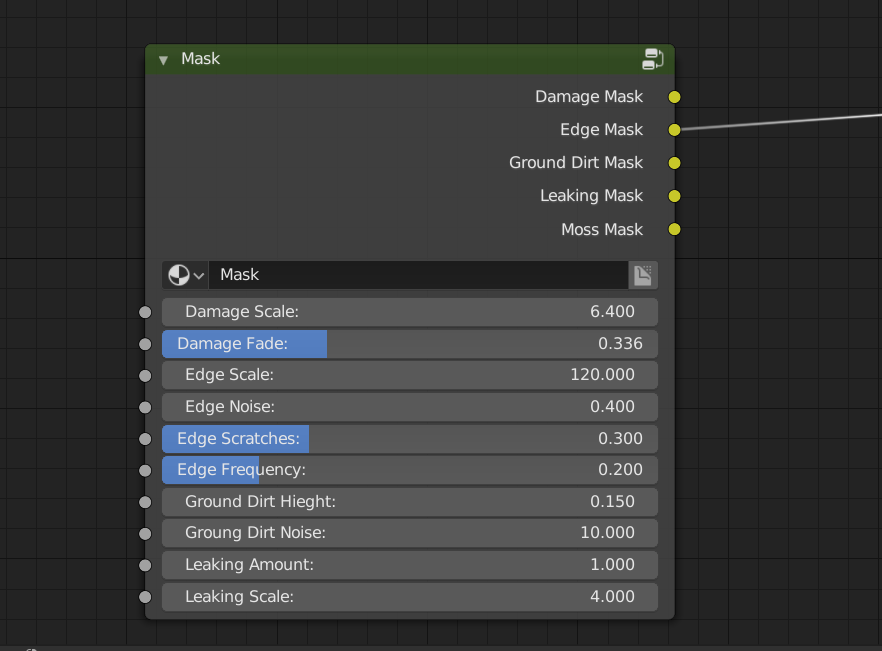Image resolution: width=882 pixels, height=651 pixels.
Task: Click the Leaking Scale input socket
Action: (145, 597)
